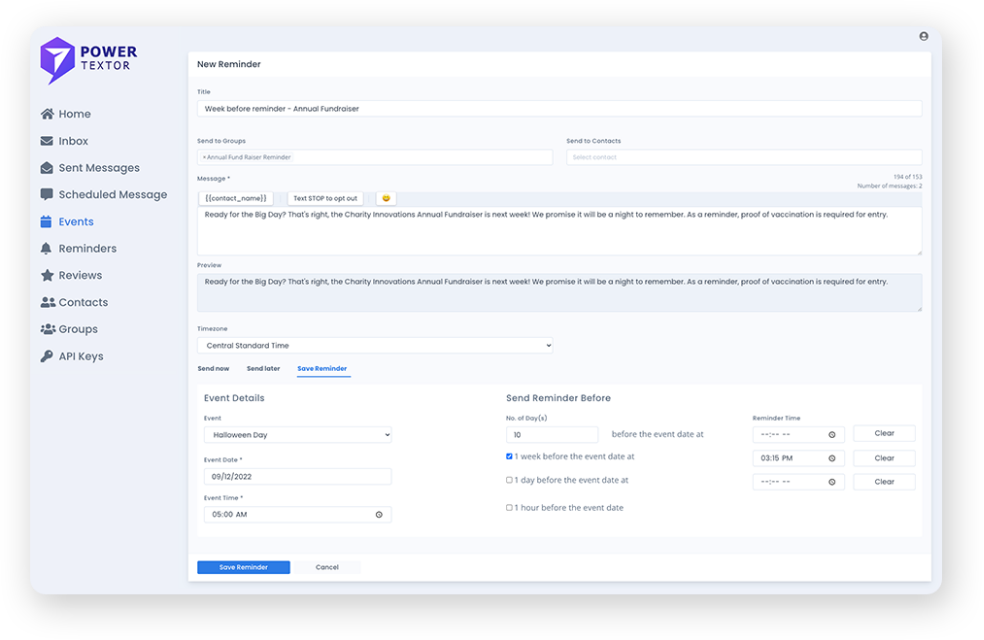Open the Event dropdown showing Halloween Day
Viewport: 984px width, 640px height.
[297, 436]
